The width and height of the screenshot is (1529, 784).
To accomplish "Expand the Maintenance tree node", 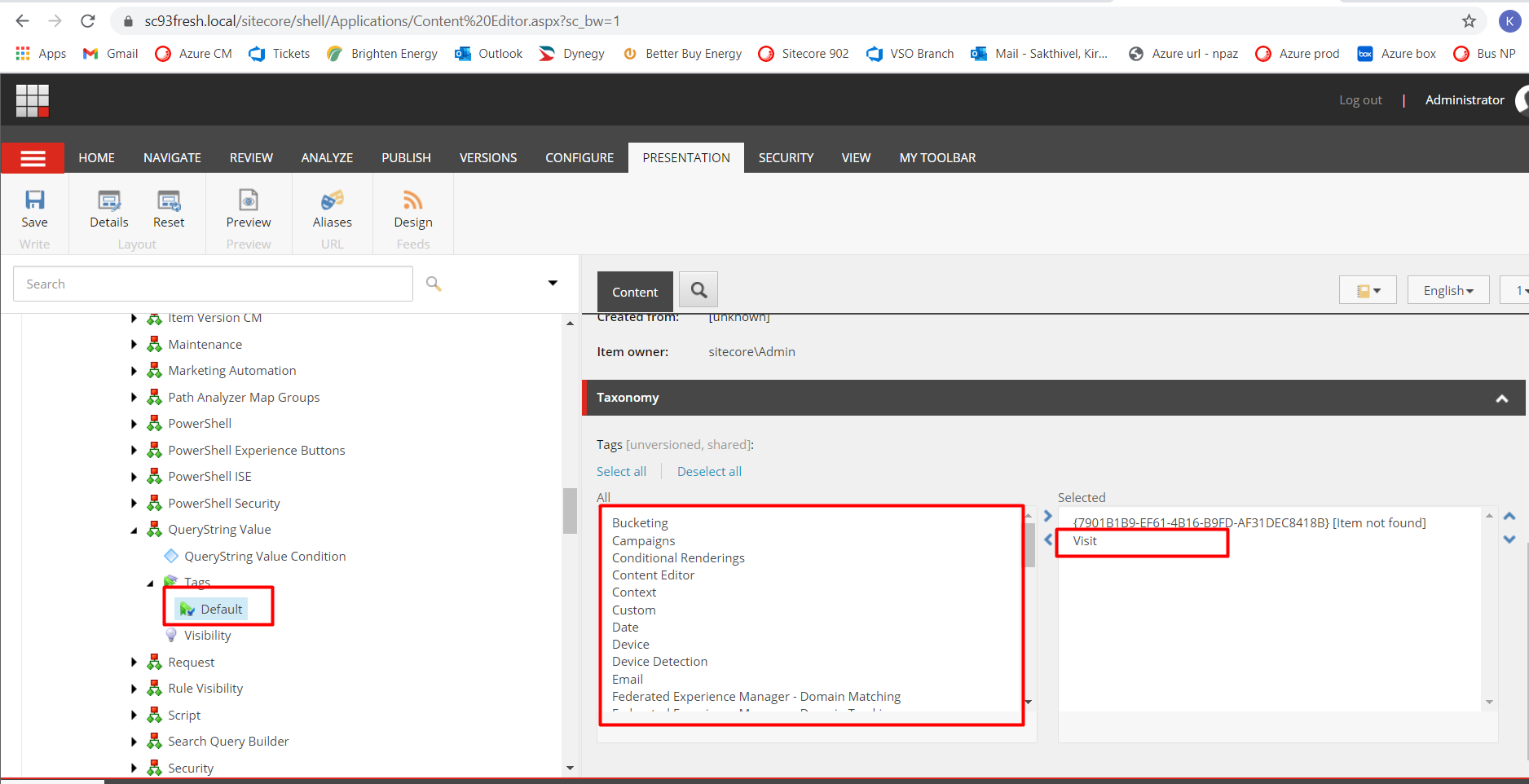I will (134, 345).
